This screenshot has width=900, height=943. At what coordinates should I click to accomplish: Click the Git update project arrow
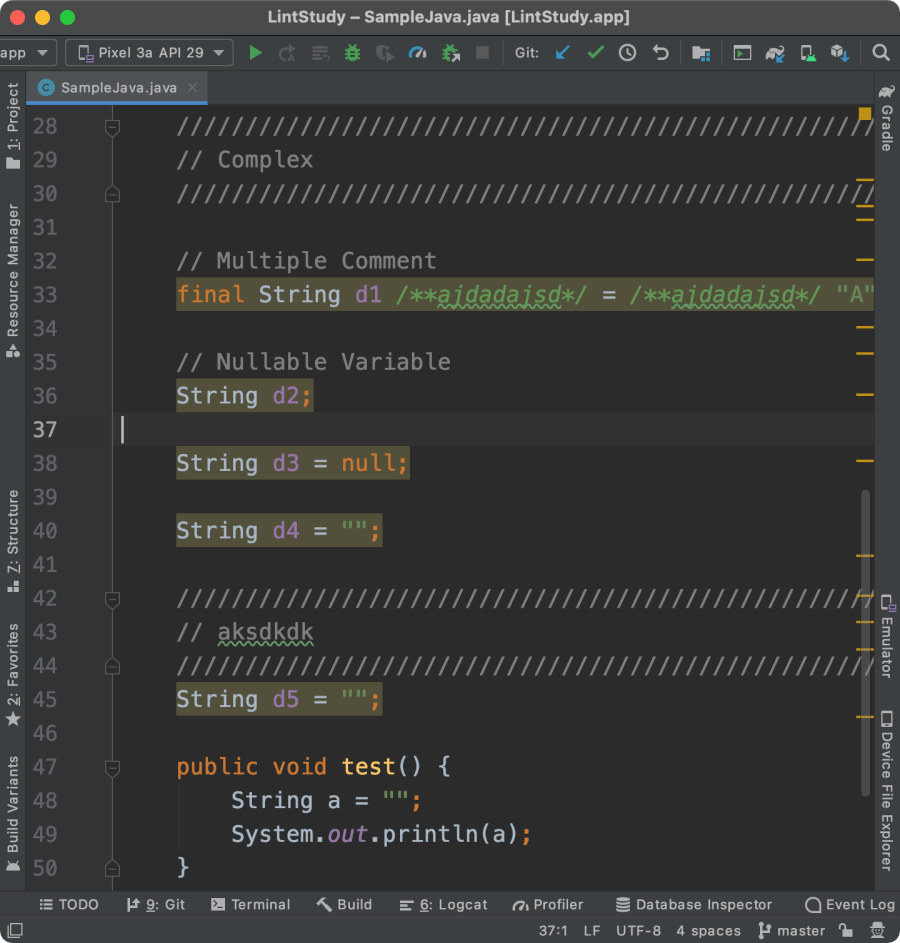pos(562,53)
